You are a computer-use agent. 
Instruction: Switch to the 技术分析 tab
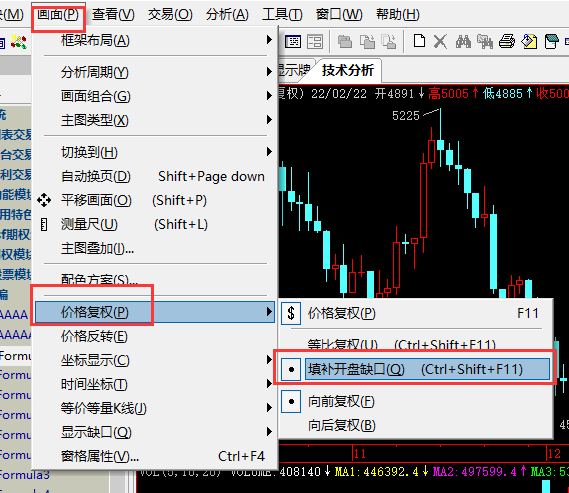pyautogui.click(x=348, y=70)
